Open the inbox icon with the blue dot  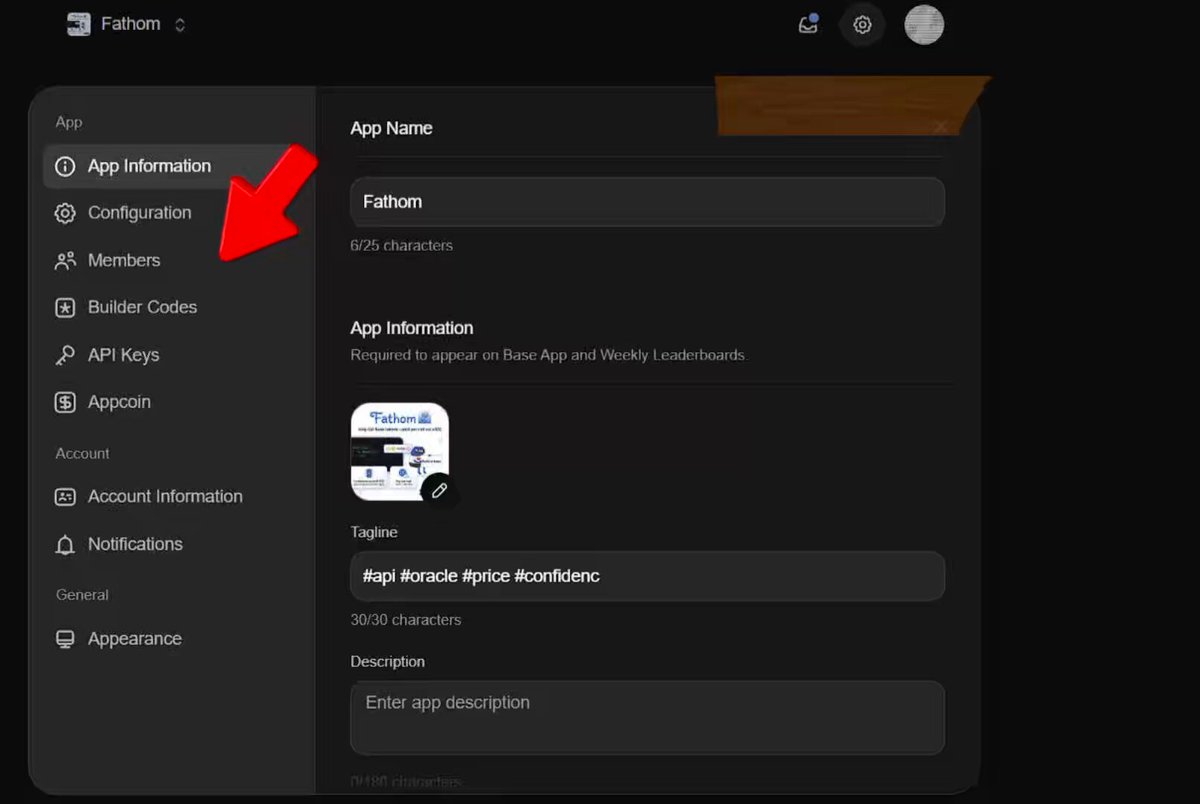(x=808, y=25)
